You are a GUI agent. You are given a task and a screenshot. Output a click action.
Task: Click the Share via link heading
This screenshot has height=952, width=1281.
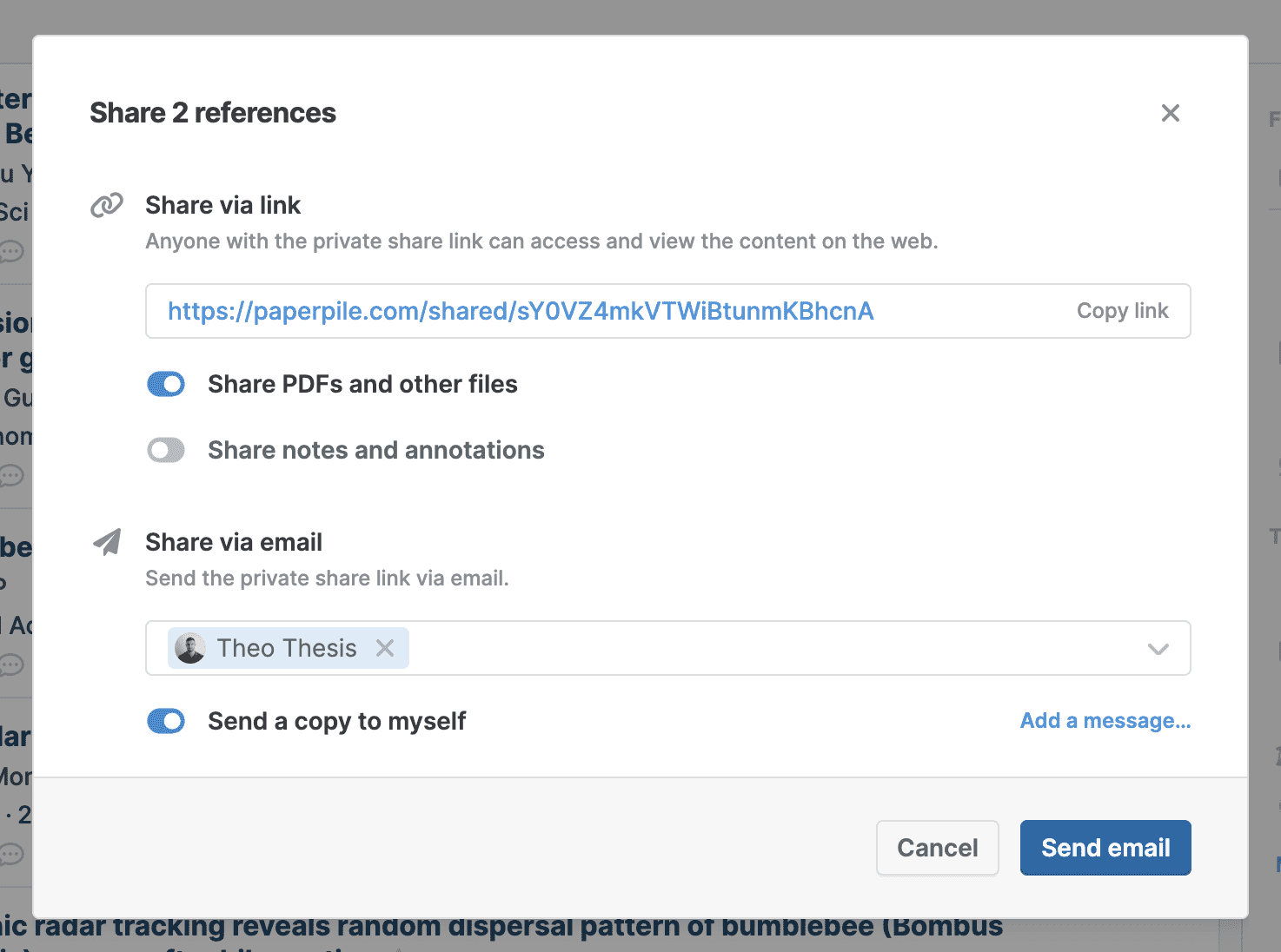pos(222,205)
